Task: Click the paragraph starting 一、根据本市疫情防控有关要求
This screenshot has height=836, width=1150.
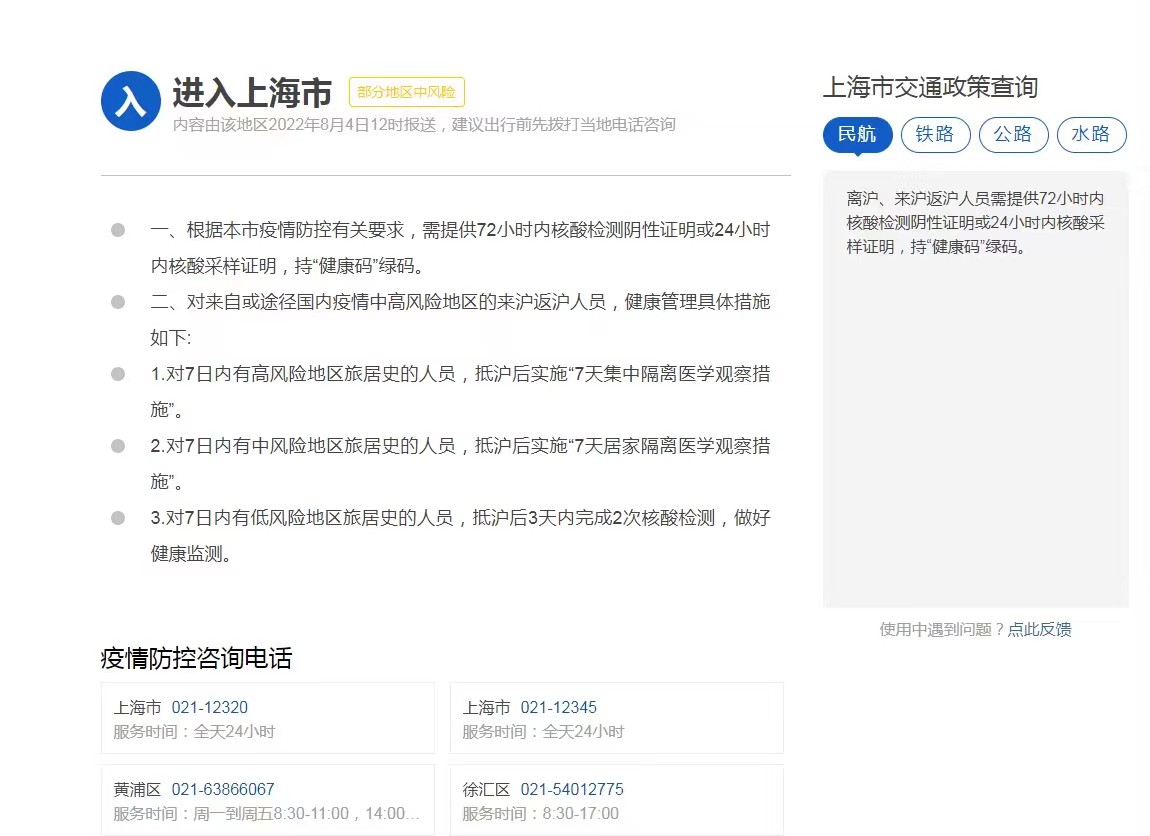Action: pyautogui.click(x=460, y=248)
